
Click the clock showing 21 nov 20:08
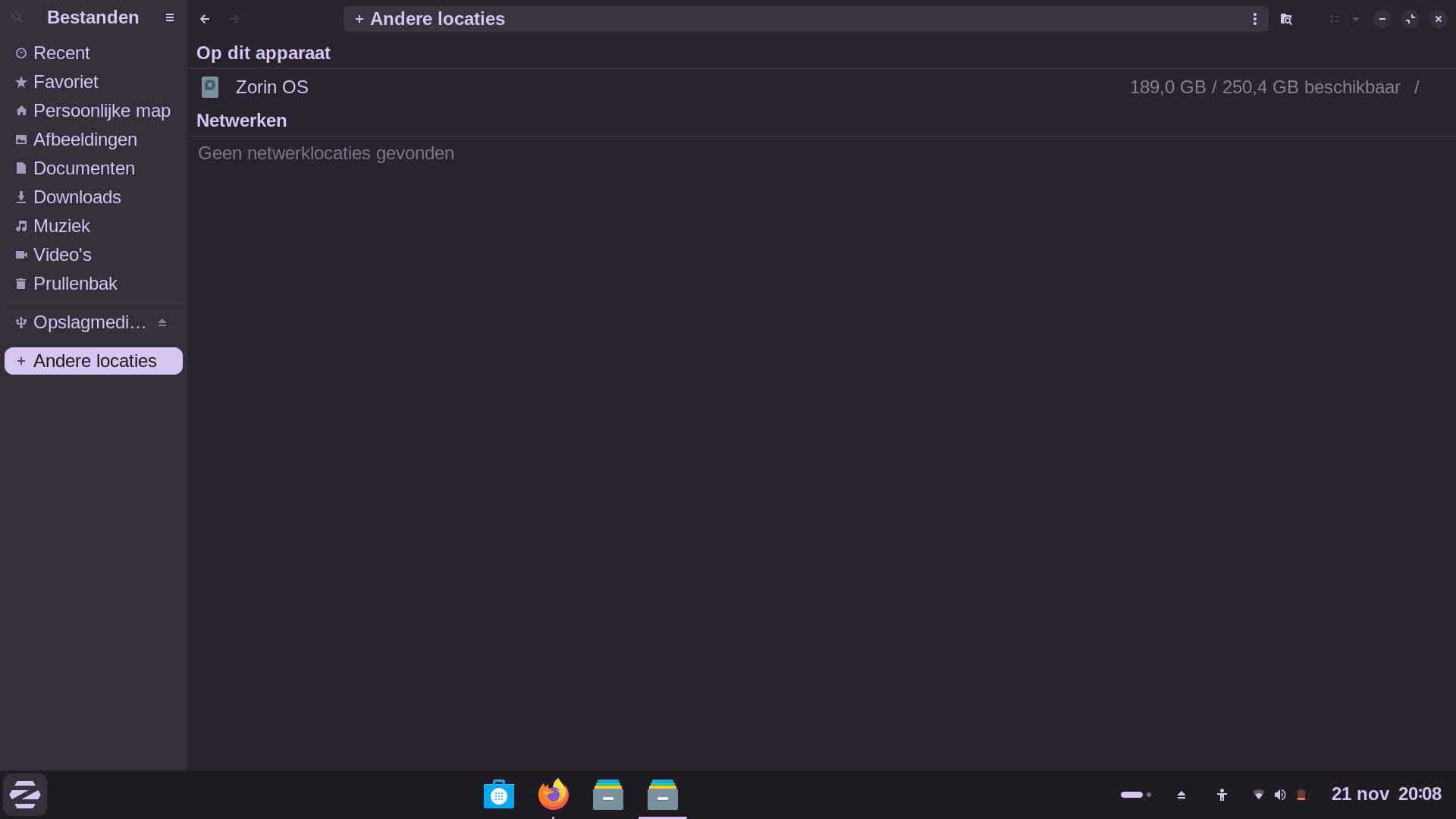coord(1385,794)
